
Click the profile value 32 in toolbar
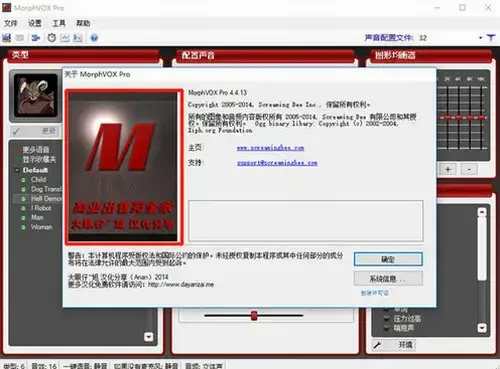[423, 38]
